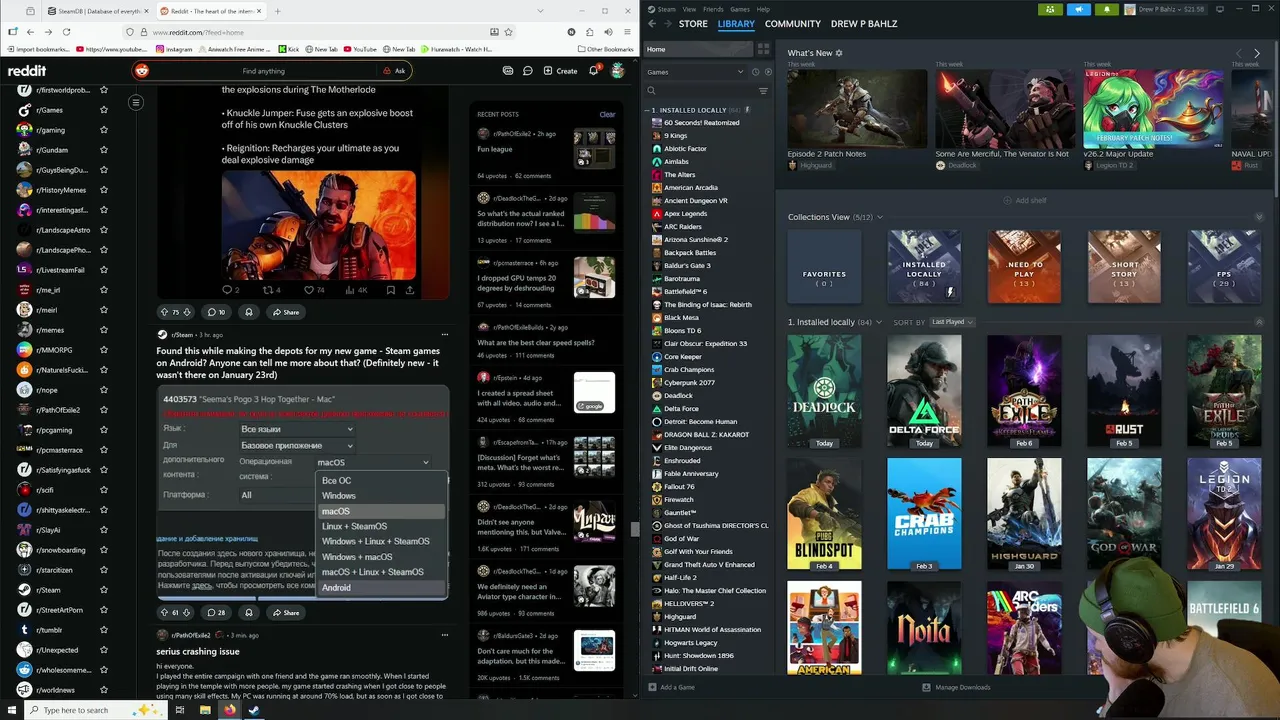The height and width of the screenshot is (720, 1280).
Task: Open Last Played sort dropdown
Action: point(952,322)
